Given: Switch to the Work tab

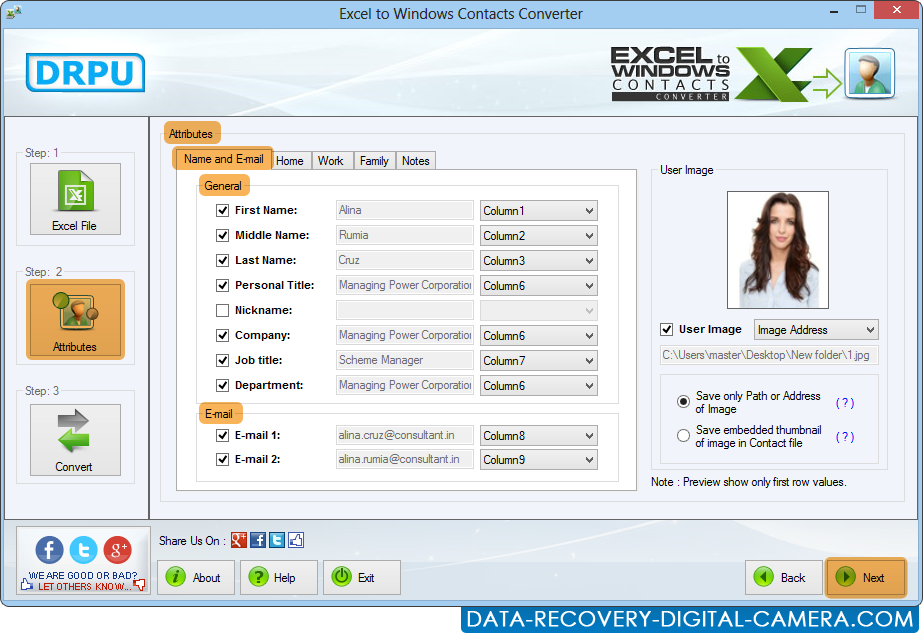Looking at the screenshot, I should [x=332, y=160].
